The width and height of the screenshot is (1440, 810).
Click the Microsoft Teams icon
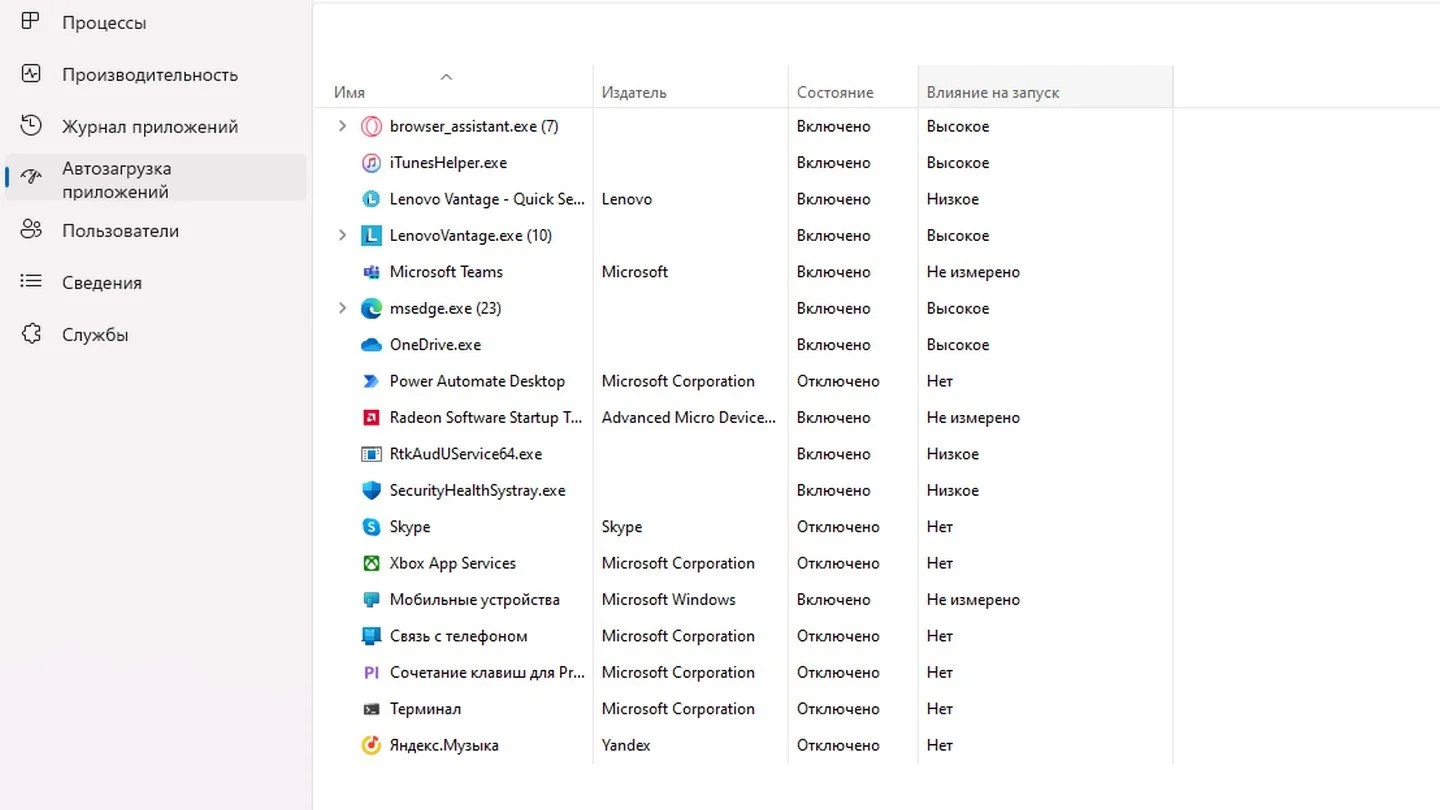tap(371, 272)
